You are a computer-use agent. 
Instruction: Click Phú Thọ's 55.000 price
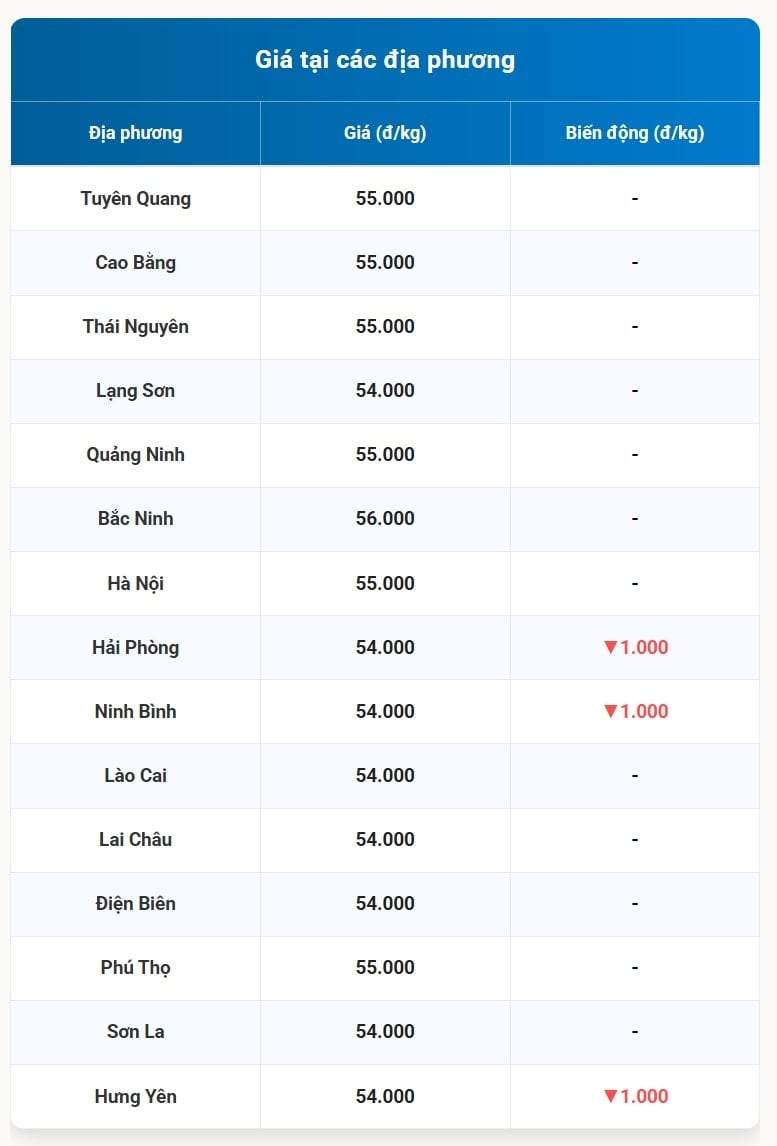385,967
